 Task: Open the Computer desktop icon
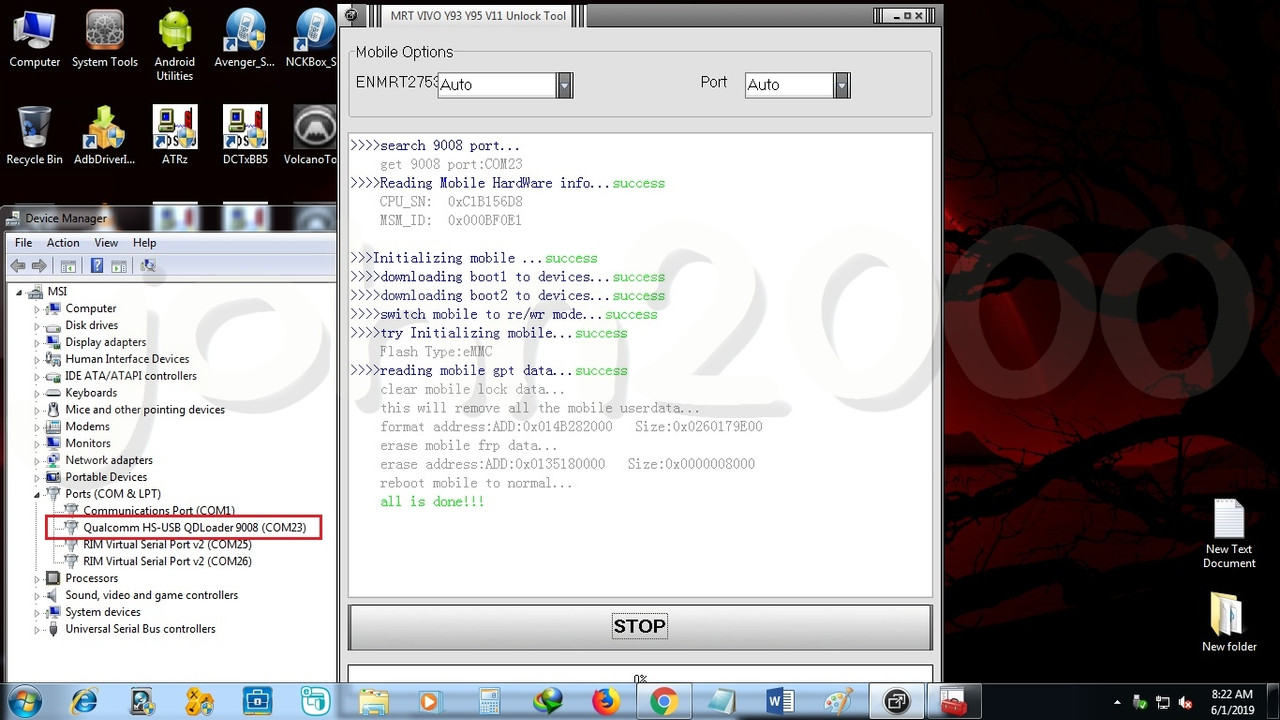point(34,40)
